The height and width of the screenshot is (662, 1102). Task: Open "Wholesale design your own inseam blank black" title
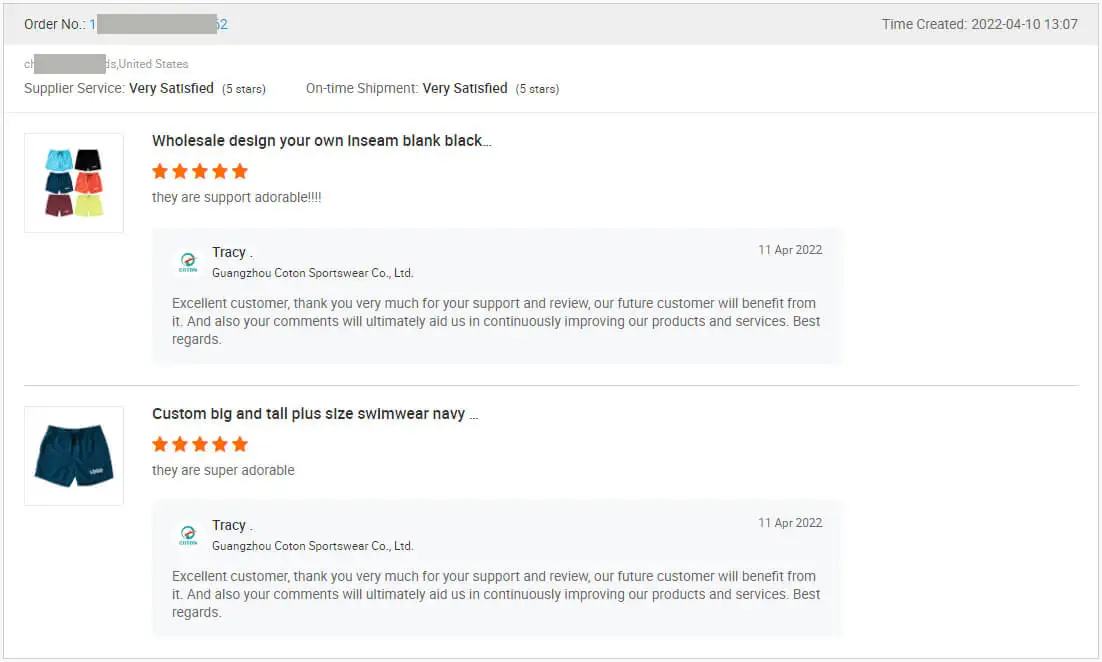tap(321, 141)
